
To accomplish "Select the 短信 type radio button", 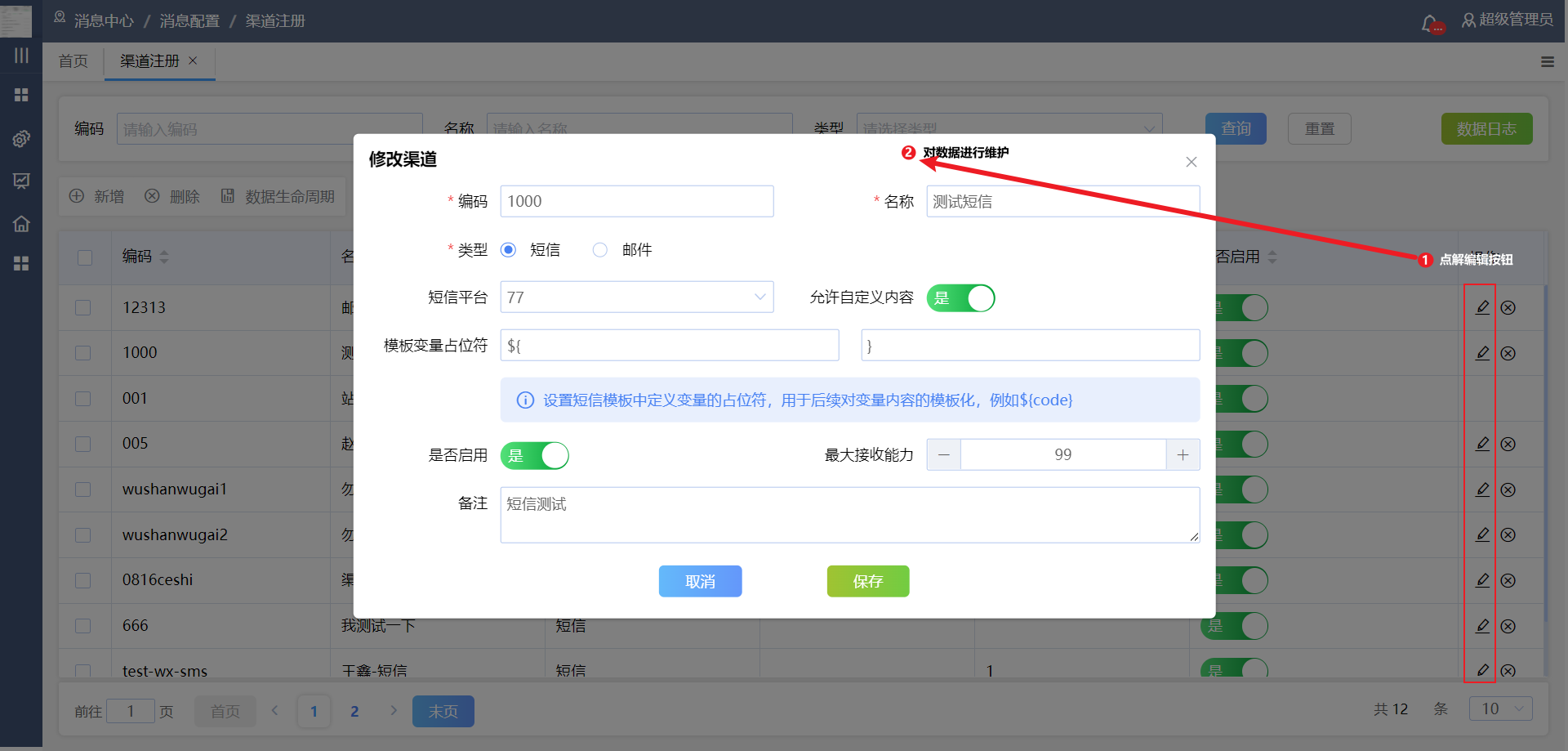I will pyautogui.click(x=508, y=250).
